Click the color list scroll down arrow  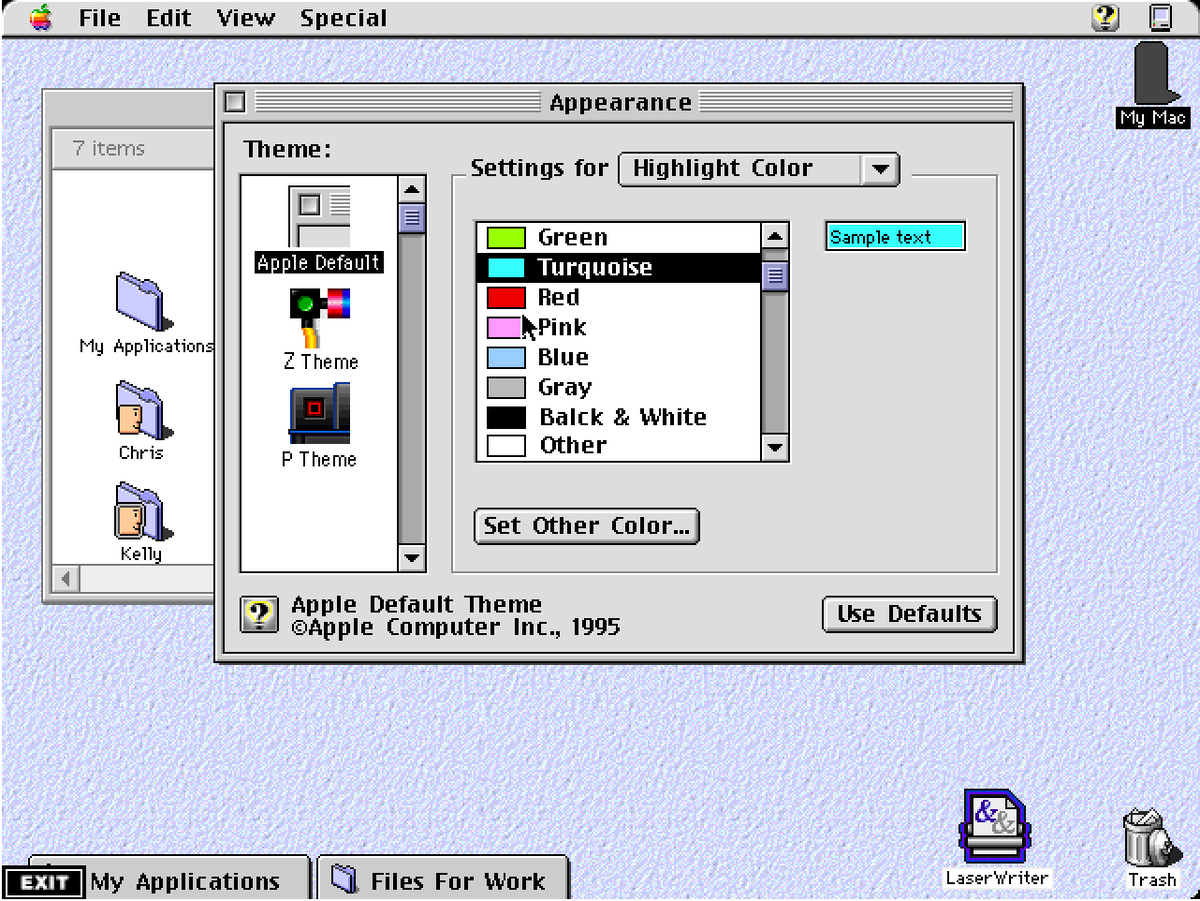tap(775, 448)
